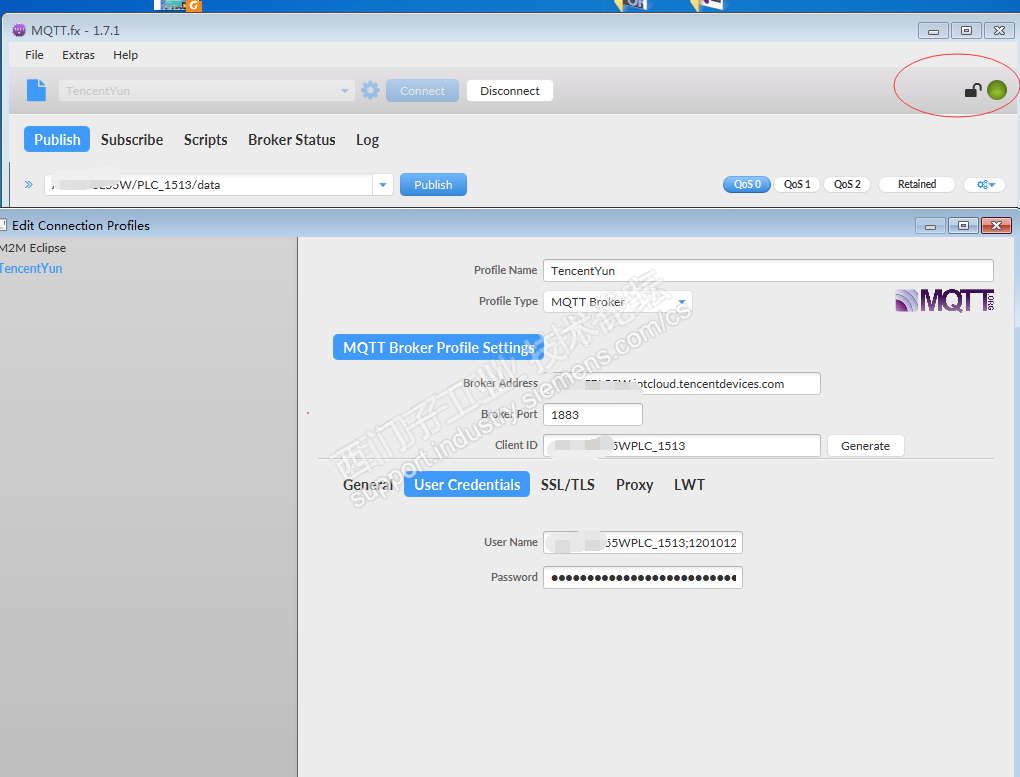
Task: Click the MQTT.org logo
Action: [945, 301]
